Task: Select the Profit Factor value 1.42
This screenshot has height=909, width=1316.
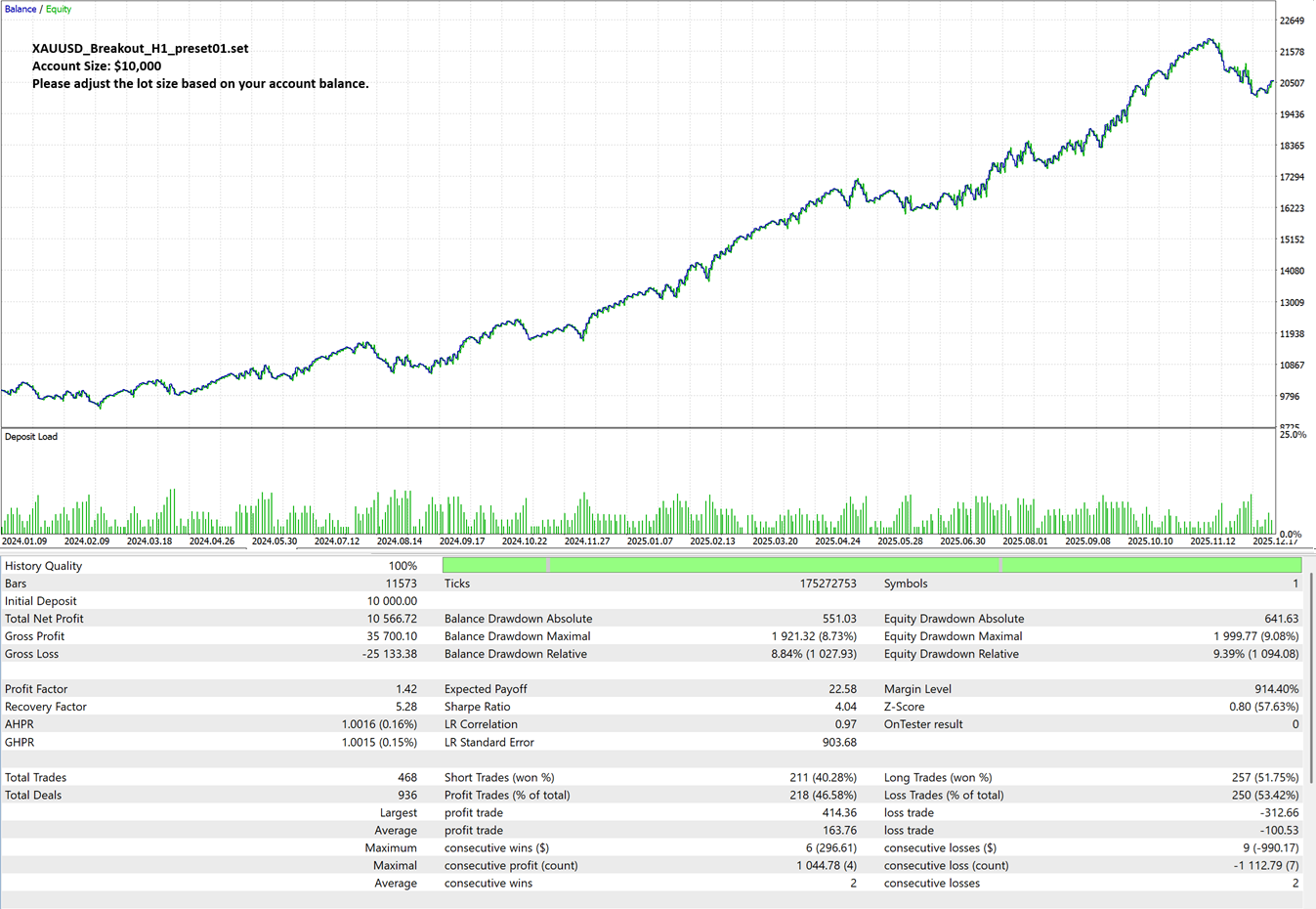Action: click(406, 689)
